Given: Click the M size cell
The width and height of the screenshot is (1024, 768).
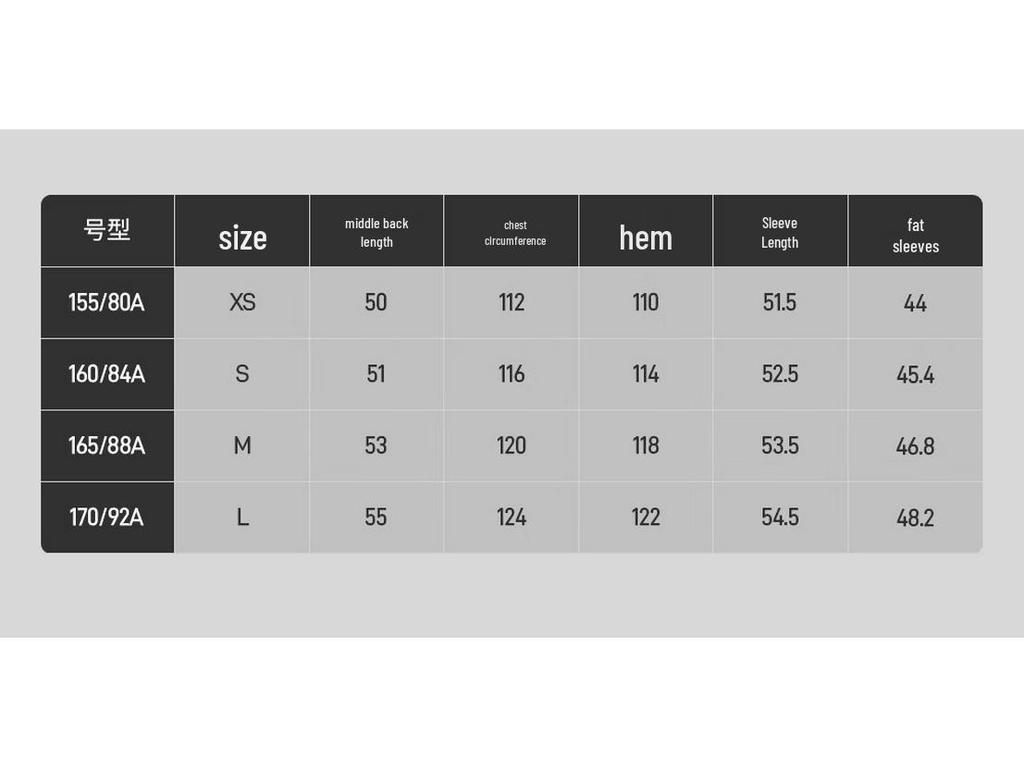Looking at the screenshot, I should tap(242, 445).
